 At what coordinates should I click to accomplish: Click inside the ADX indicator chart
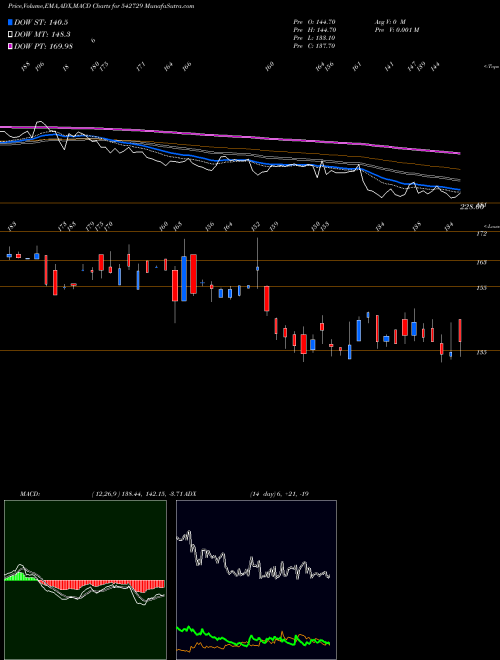pyautogui.click(x=256, y=580)
